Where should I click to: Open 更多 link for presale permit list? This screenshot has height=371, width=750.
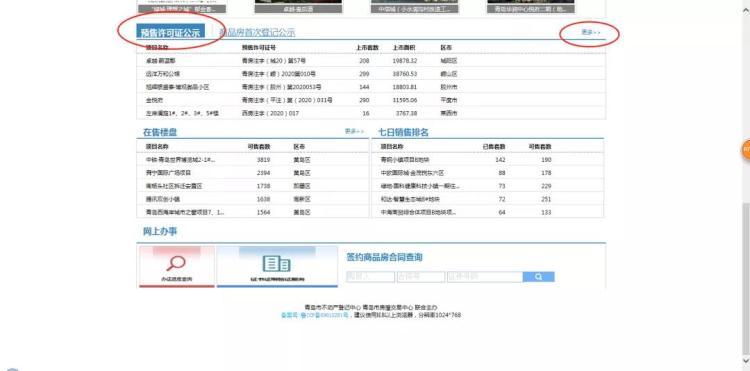(590, 32)
